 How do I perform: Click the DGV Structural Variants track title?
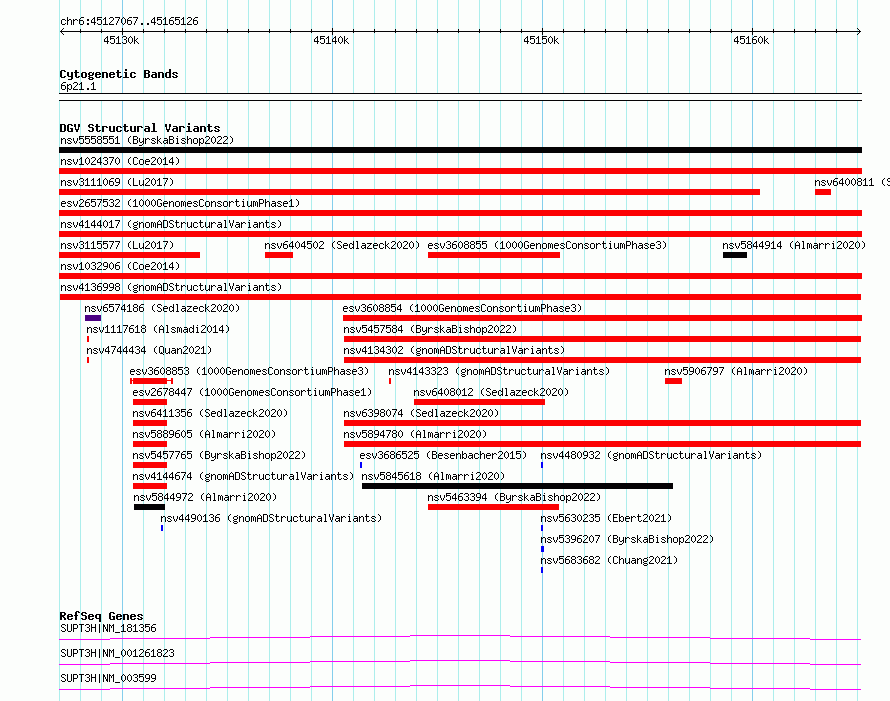140,128
